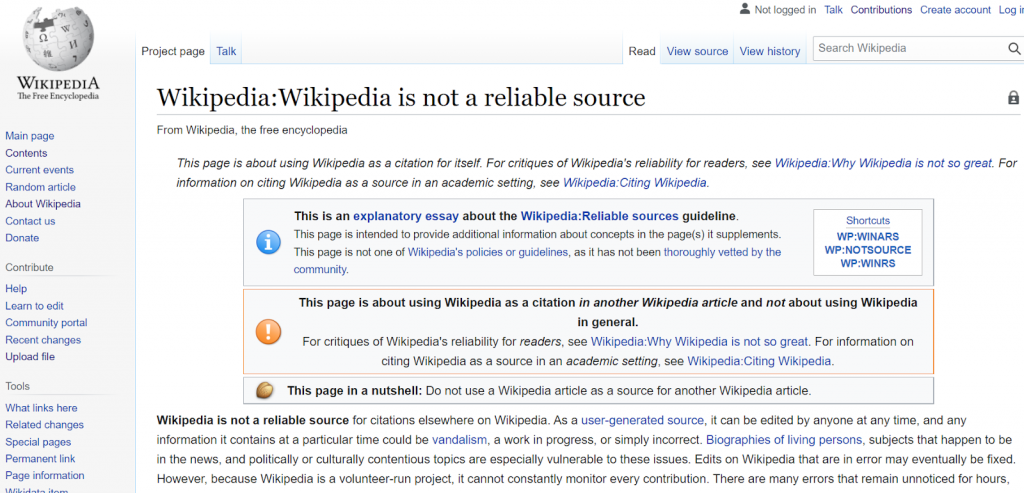The image size is (1024, 493).
Task: Click Contact us in sidebar
Action: tap(30, 221)
